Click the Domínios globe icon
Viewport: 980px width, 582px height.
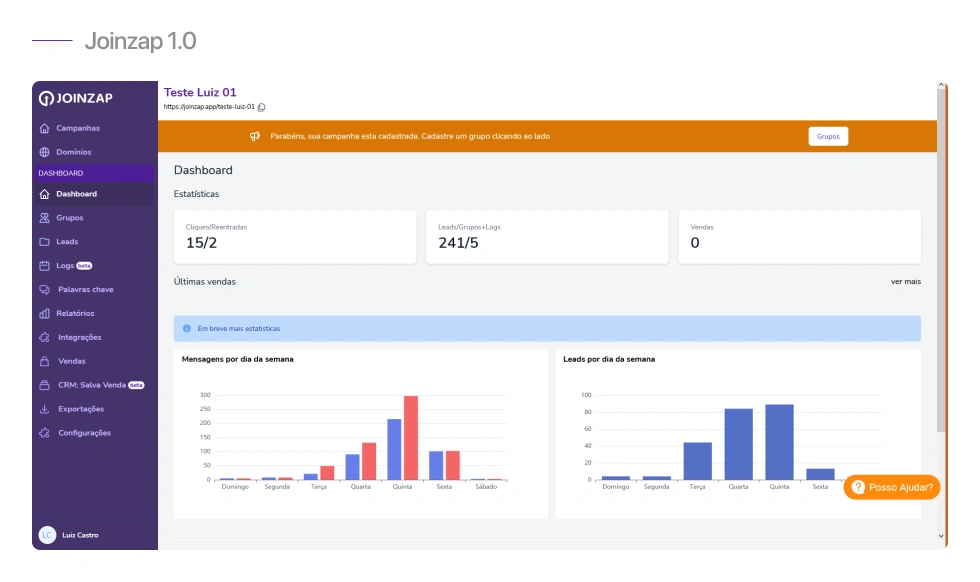44,152
